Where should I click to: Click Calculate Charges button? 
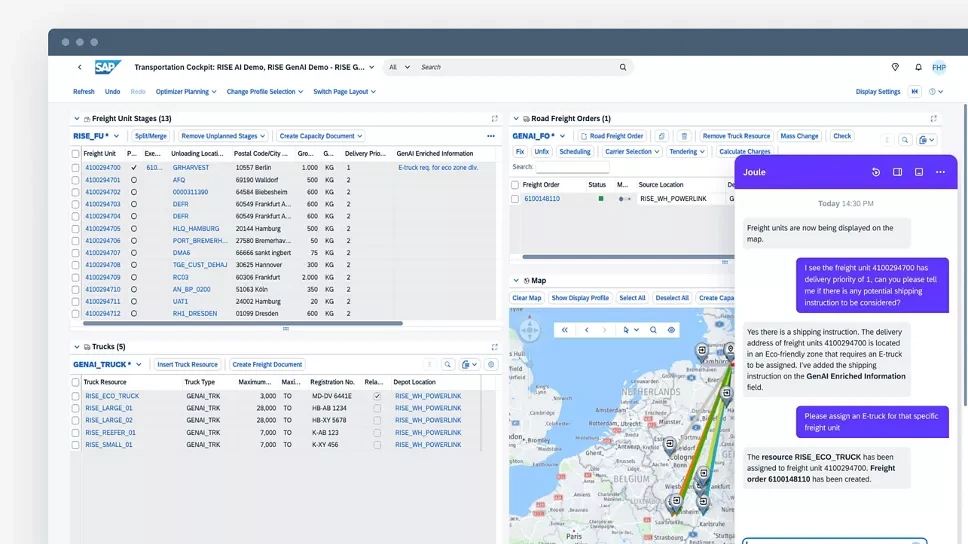[745, 152]
